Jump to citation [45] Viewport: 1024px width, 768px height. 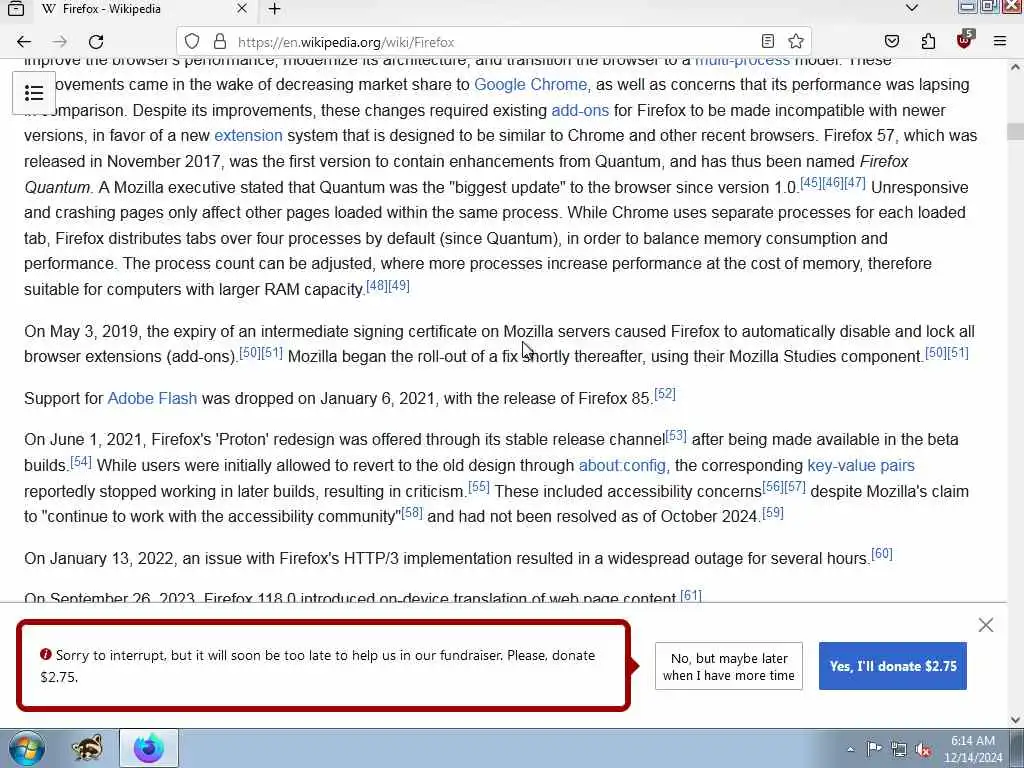click(810, 183)
